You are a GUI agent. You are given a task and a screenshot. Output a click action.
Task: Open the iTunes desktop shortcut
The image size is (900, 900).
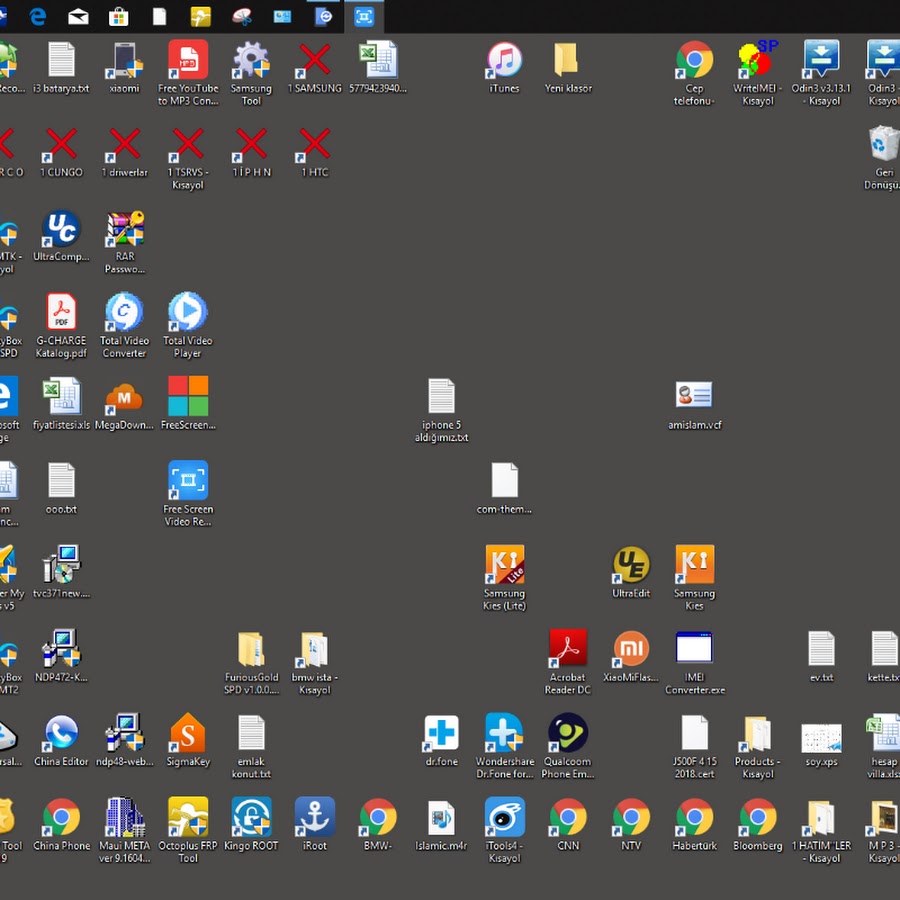[504, 61]
